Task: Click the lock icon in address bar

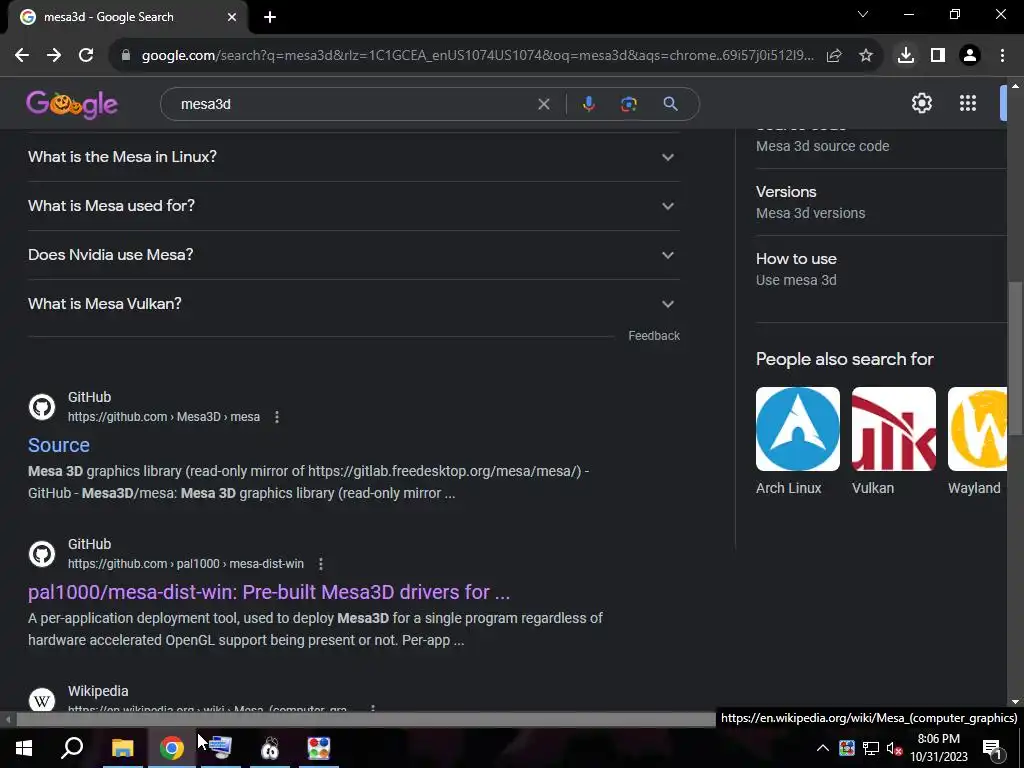Action: point(125,56)
